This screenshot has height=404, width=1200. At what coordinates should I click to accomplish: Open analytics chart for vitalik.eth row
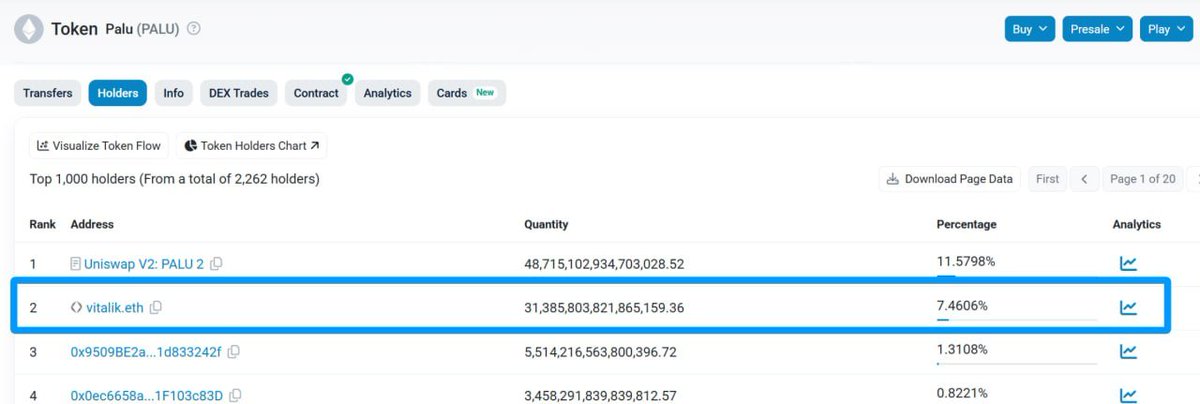(1128, 307)
